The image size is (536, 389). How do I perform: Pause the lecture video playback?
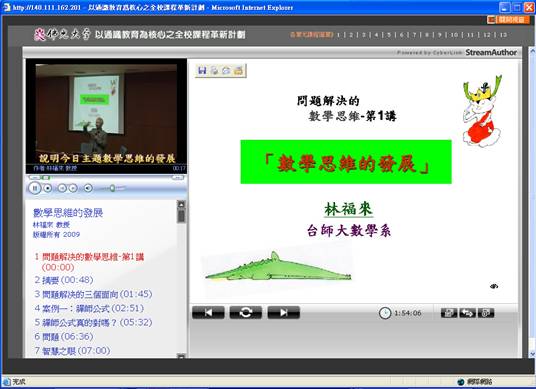click(x=35, y=188)
